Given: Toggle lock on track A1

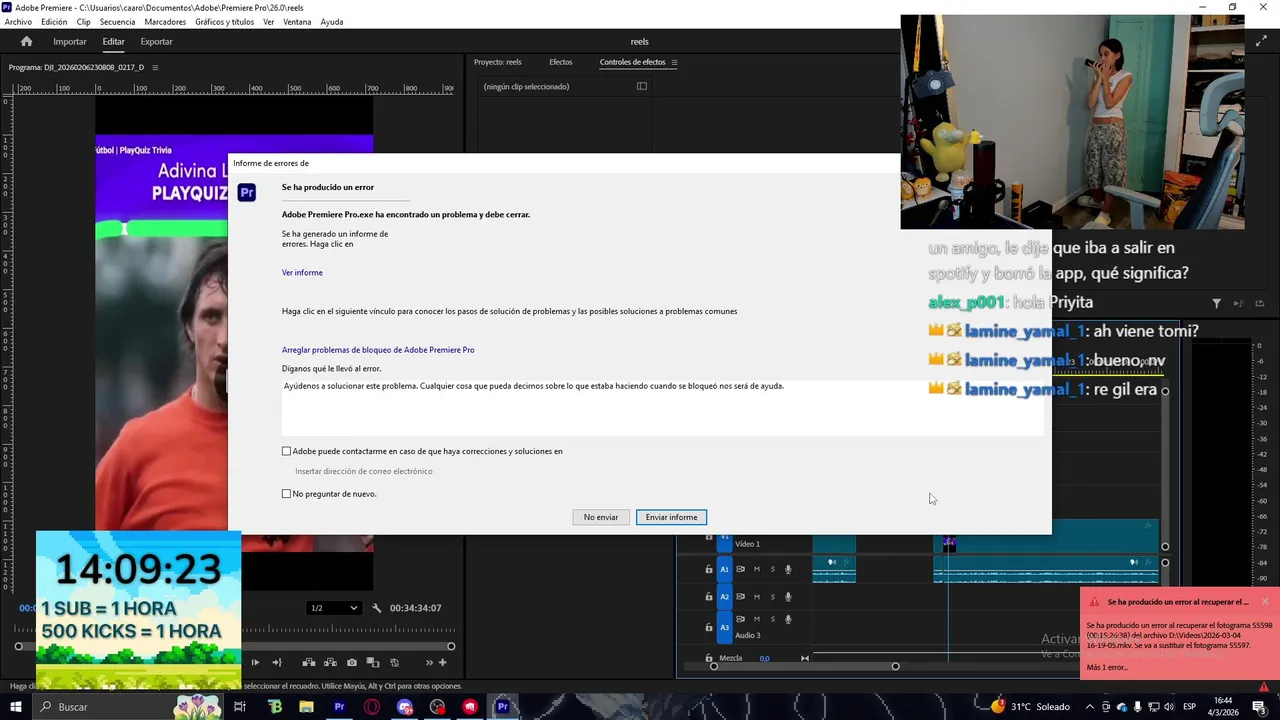Looking at the screenshot, I should (x=709, y=569).
